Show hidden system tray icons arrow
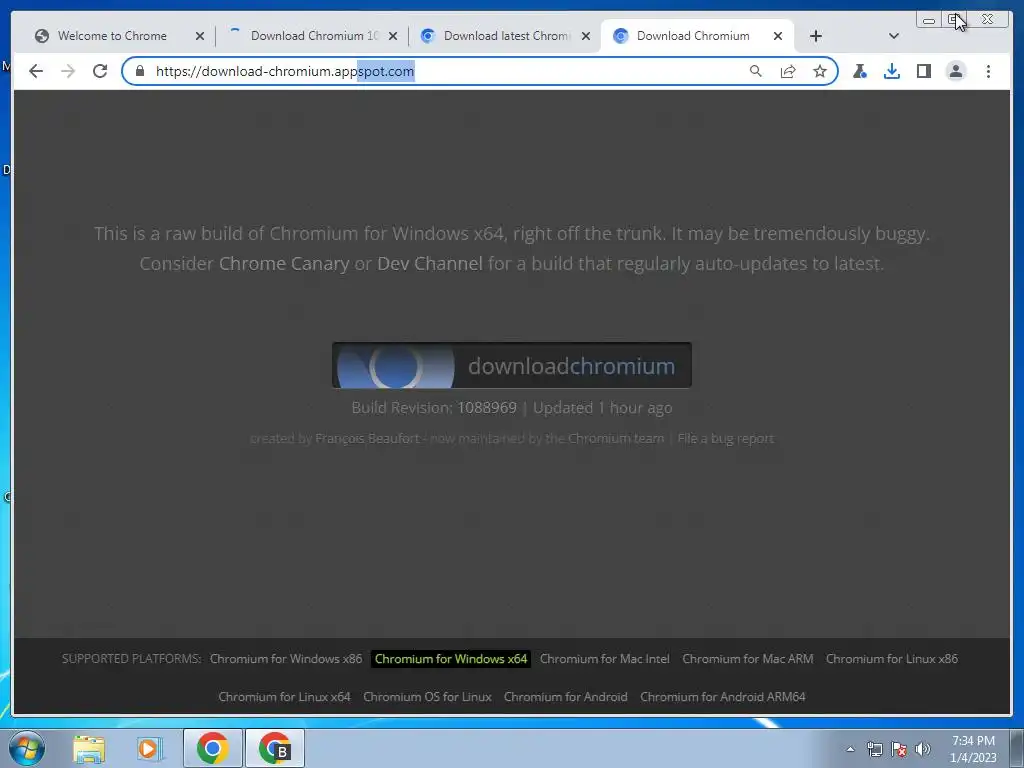This screenshot has width=1024, height=768. [x=850, y=749]
